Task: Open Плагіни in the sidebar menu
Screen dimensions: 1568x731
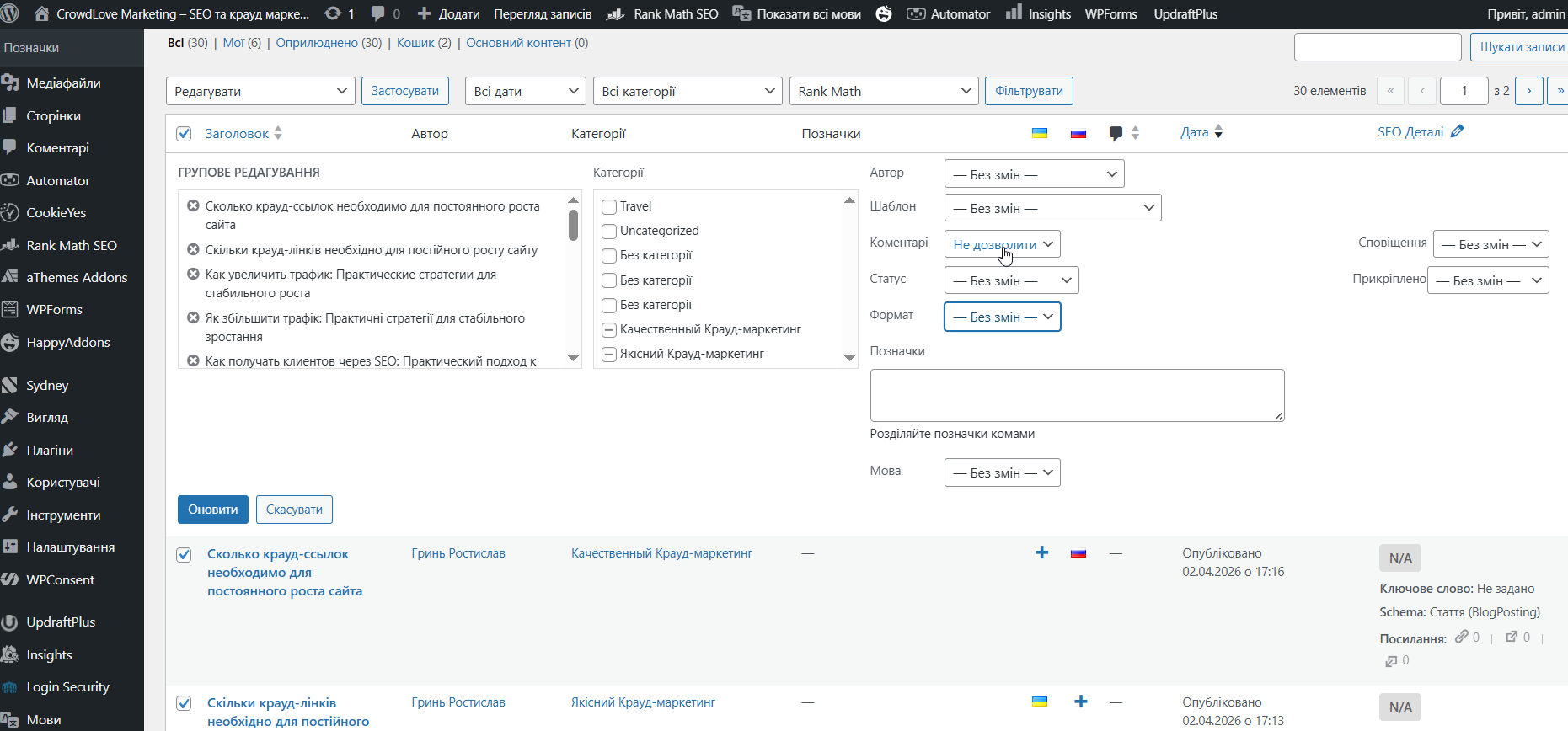Action: click(x=50, y=450)
